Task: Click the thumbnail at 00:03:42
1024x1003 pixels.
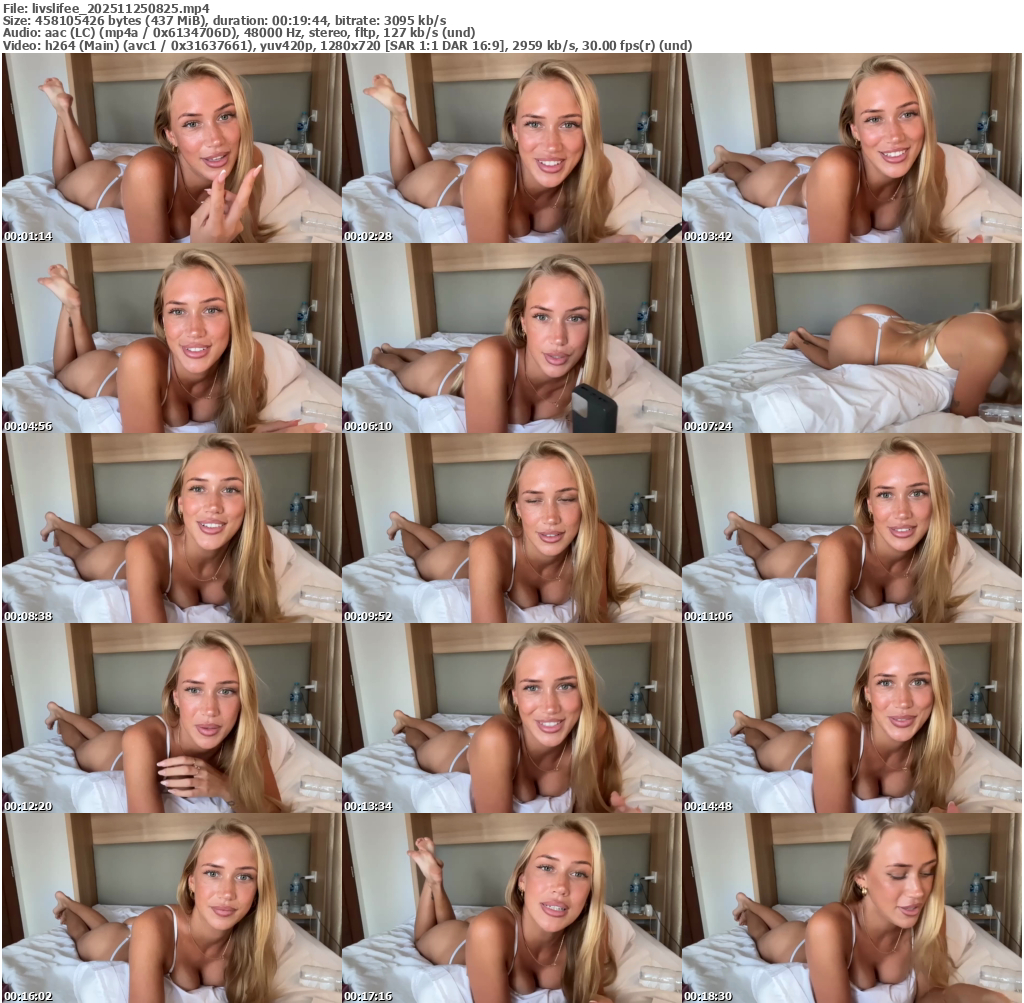Action: pos(852,148)
